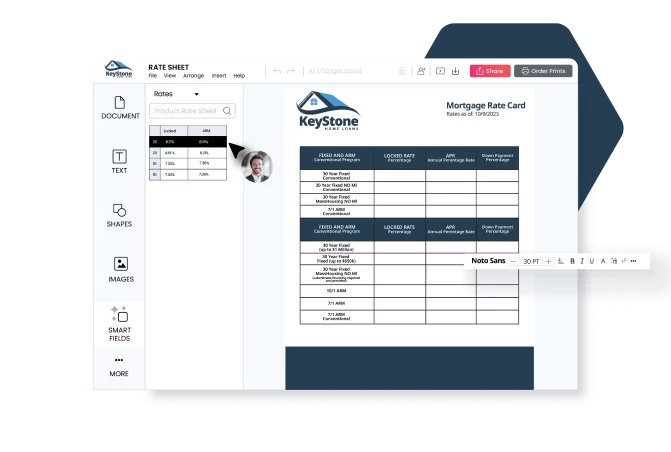This screenshot has height=452, width=671.
Task: Toggle underline formatting in text toolbar
Action: 592,261
